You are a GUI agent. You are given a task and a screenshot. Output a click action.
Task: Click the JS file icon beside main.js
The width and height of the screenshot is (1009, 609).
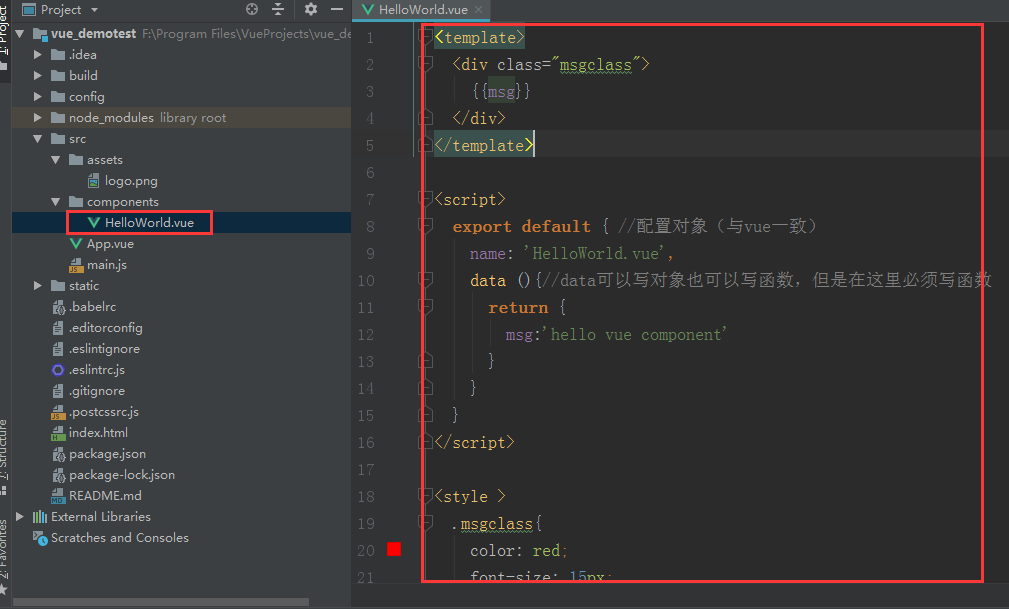(76, 265)
